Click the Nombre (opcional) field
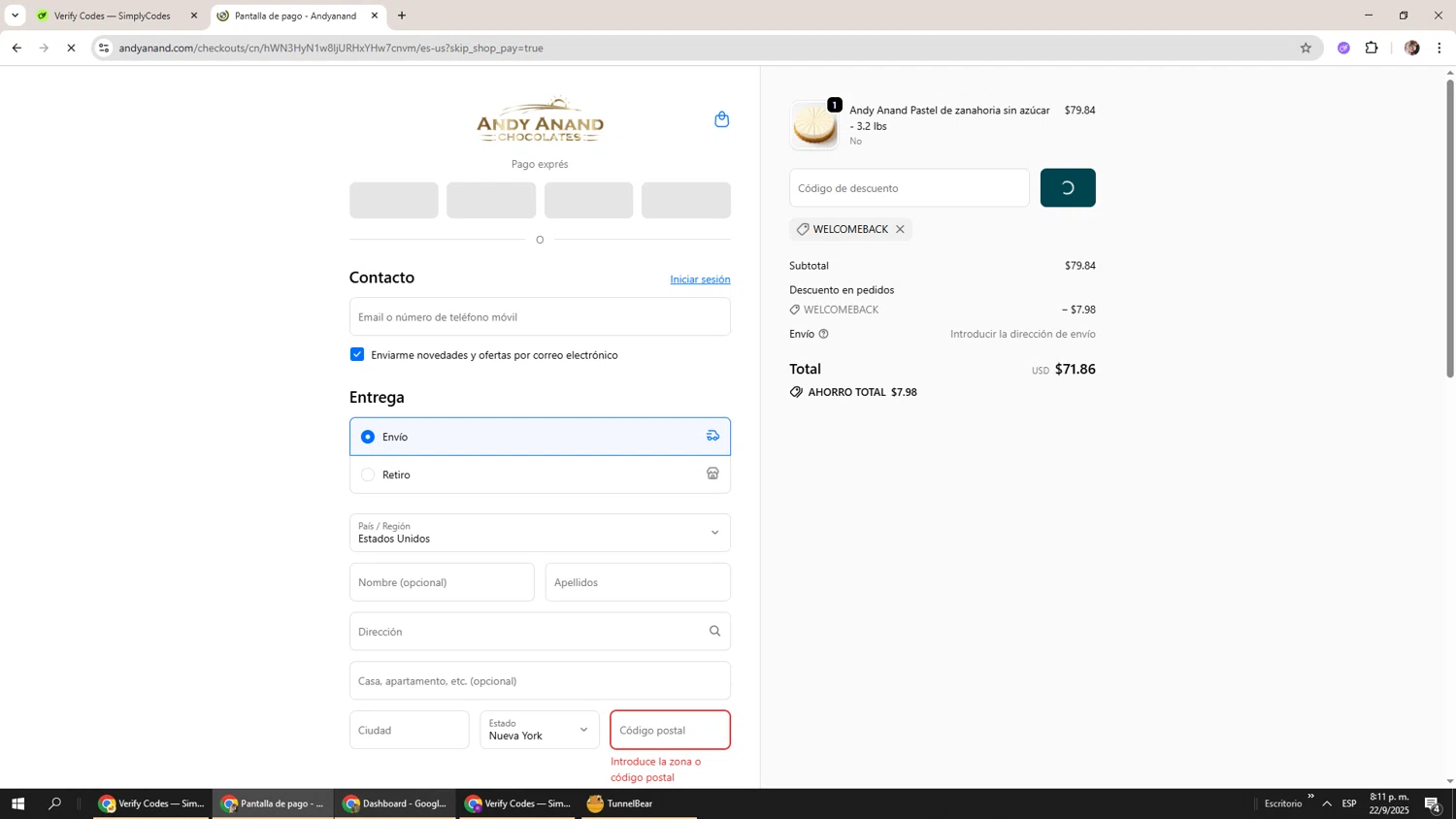Viewport: 1456px width, 819px height. (x=442, y=582)
